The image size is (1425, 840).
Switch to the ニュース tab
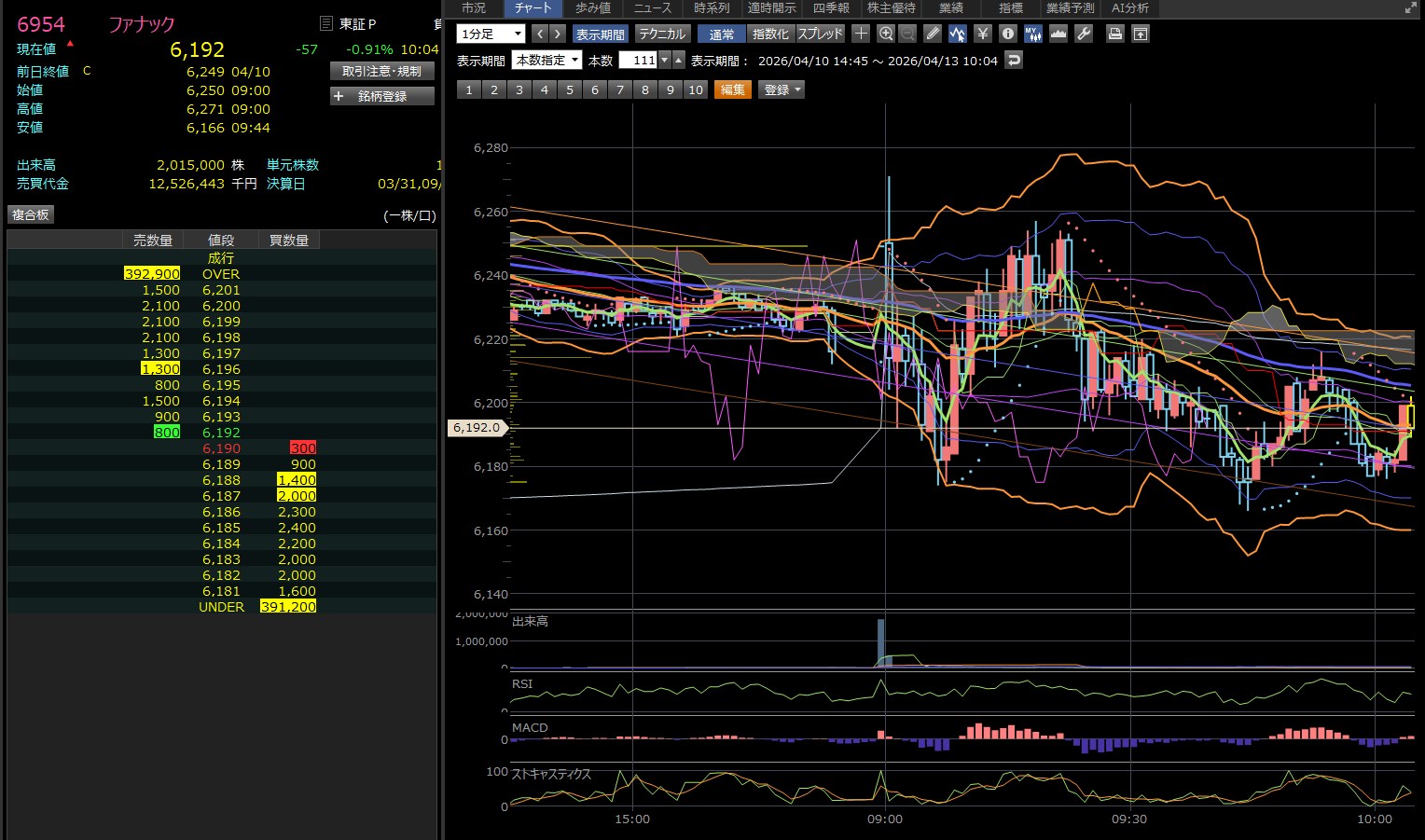coord(652,8)
